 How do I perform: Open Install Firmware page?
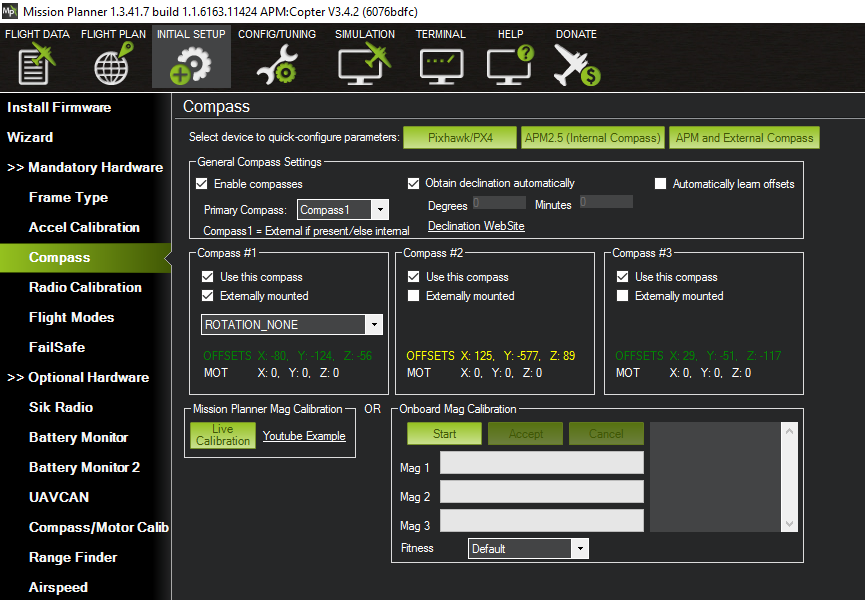pyautogui.click(x=59, y=108)
